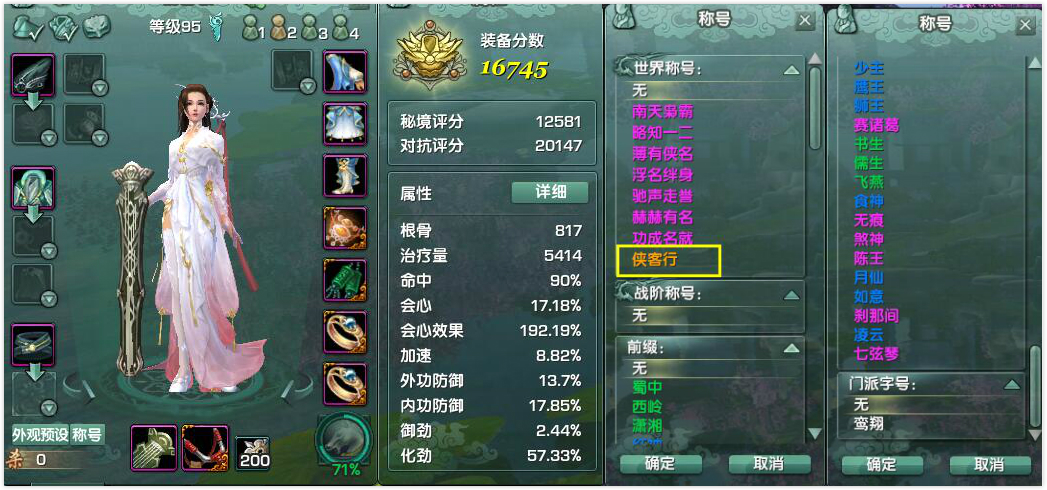Click the white skirt clothing equipment slot
Screen dimensions: 1047x490
click(x=345, y=124)
